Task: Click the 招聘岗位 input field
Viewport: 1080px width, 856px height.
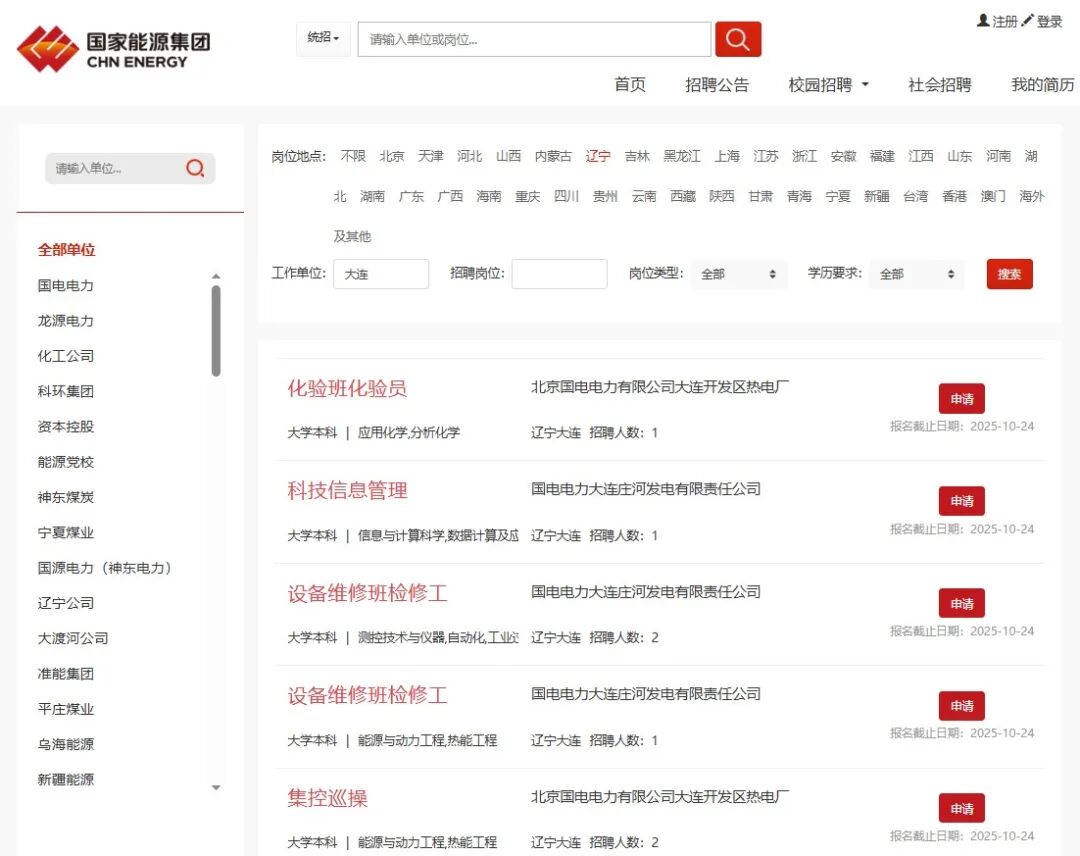Action: (560, 273)
